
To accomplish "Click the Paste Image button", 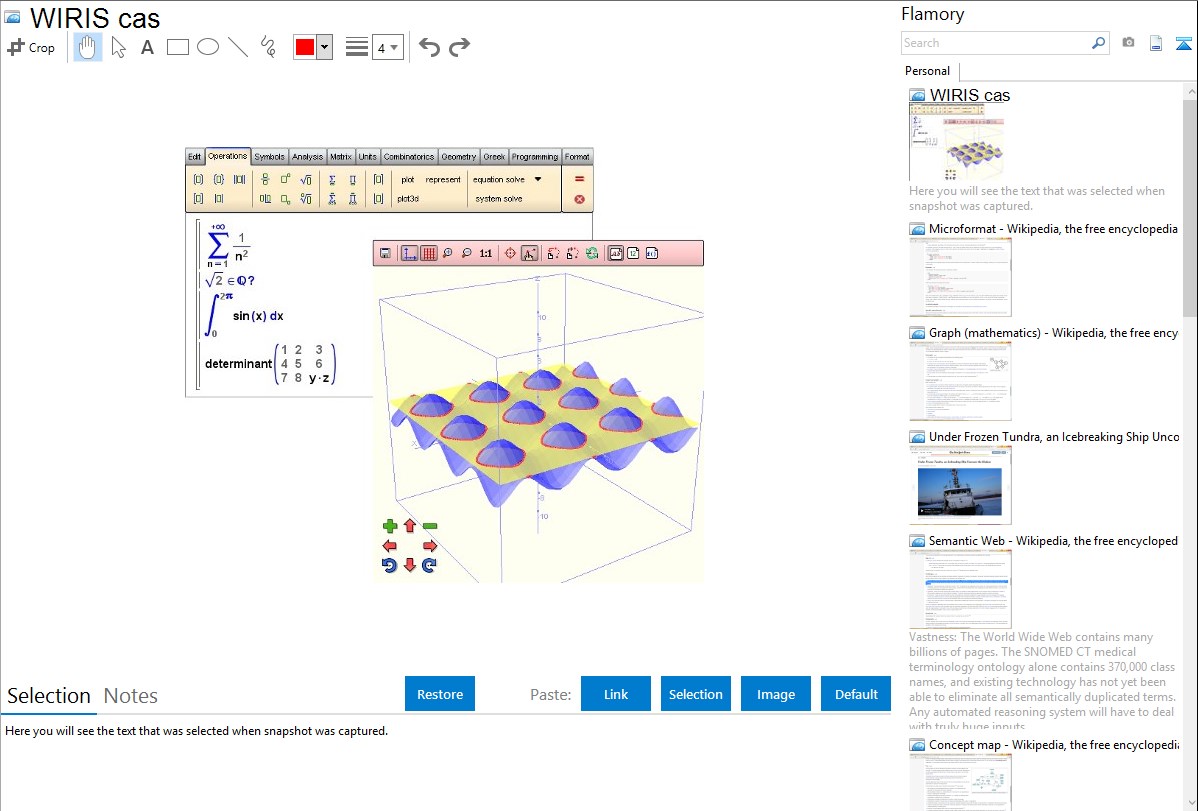I will click(x=775, y=694).
